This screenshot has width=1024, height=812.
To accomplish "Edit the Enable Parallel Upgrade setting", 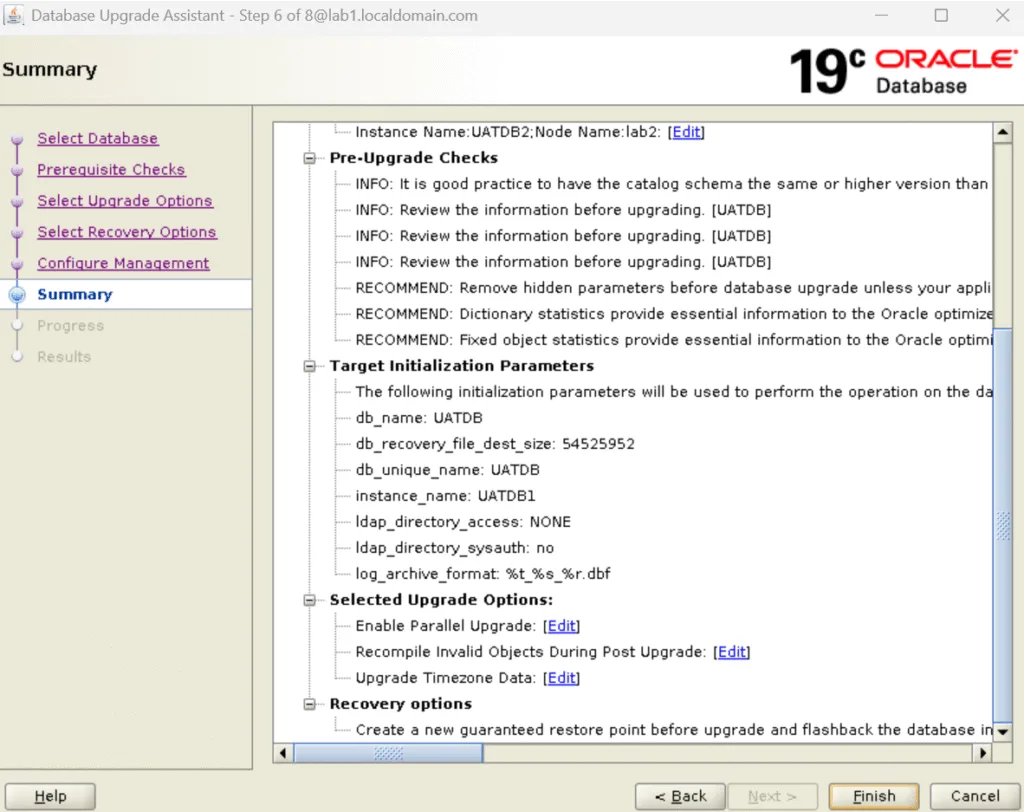I will click(x=561, y=625).
